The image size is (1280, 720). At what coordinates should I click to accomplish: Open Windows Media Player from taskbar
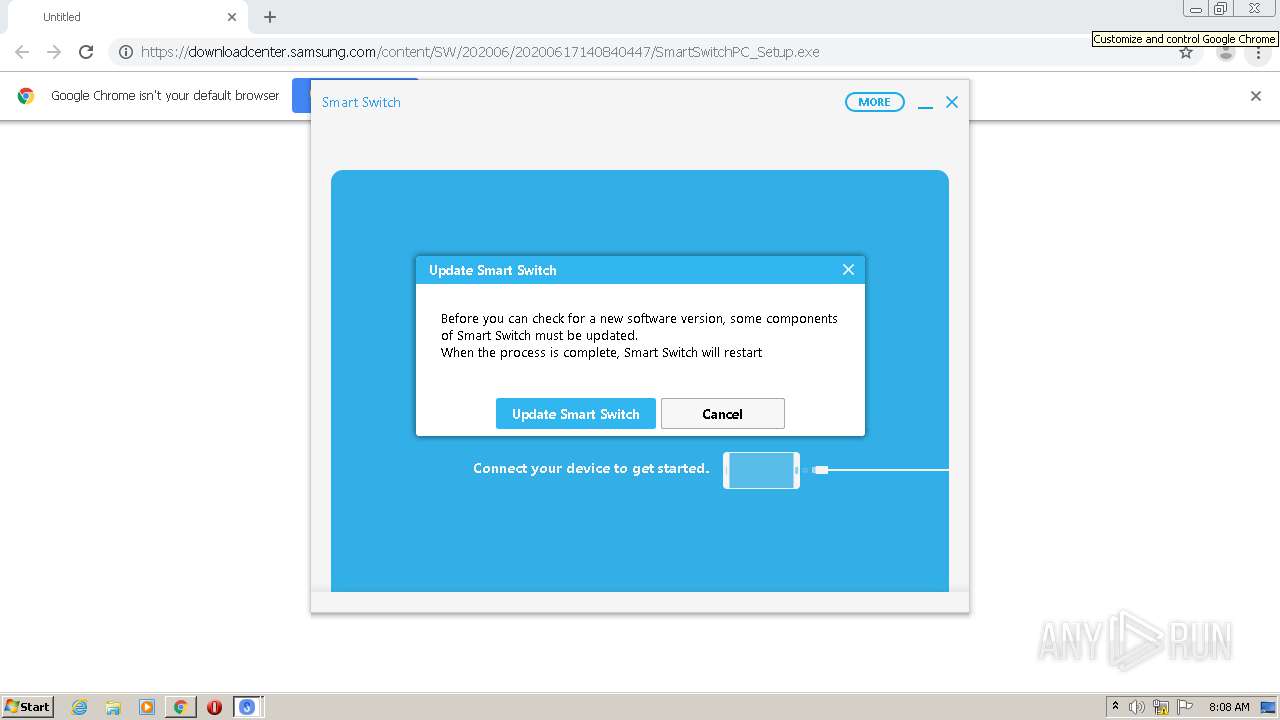[x=147, y=707]
